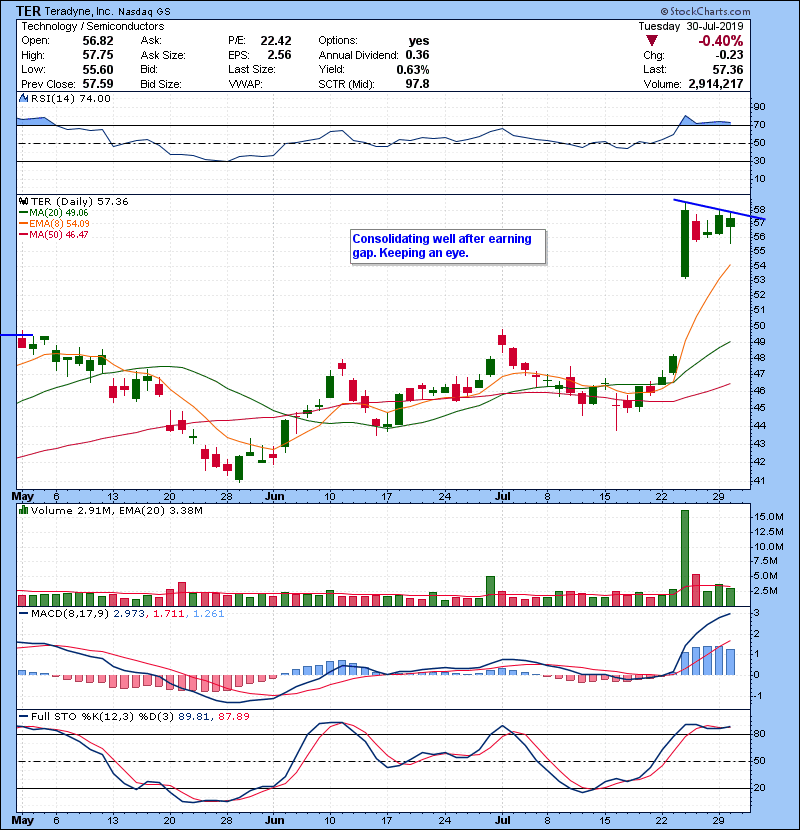Click the RSI indicator icon
Screen dimensions: 800x830
[x=23, y=98]
